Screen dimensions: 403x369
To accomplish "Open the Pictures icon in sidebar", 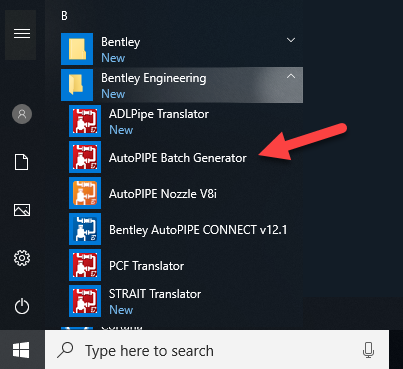I will click(x=22, y=210).
